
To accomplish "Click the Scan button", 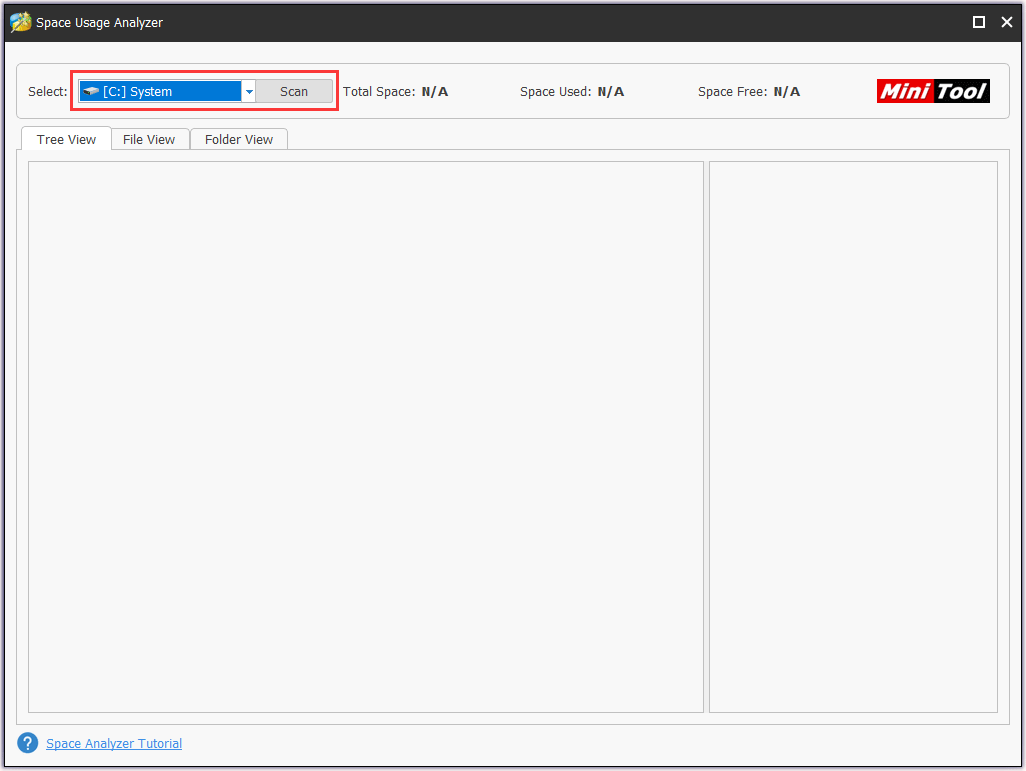I will [294, 92].
